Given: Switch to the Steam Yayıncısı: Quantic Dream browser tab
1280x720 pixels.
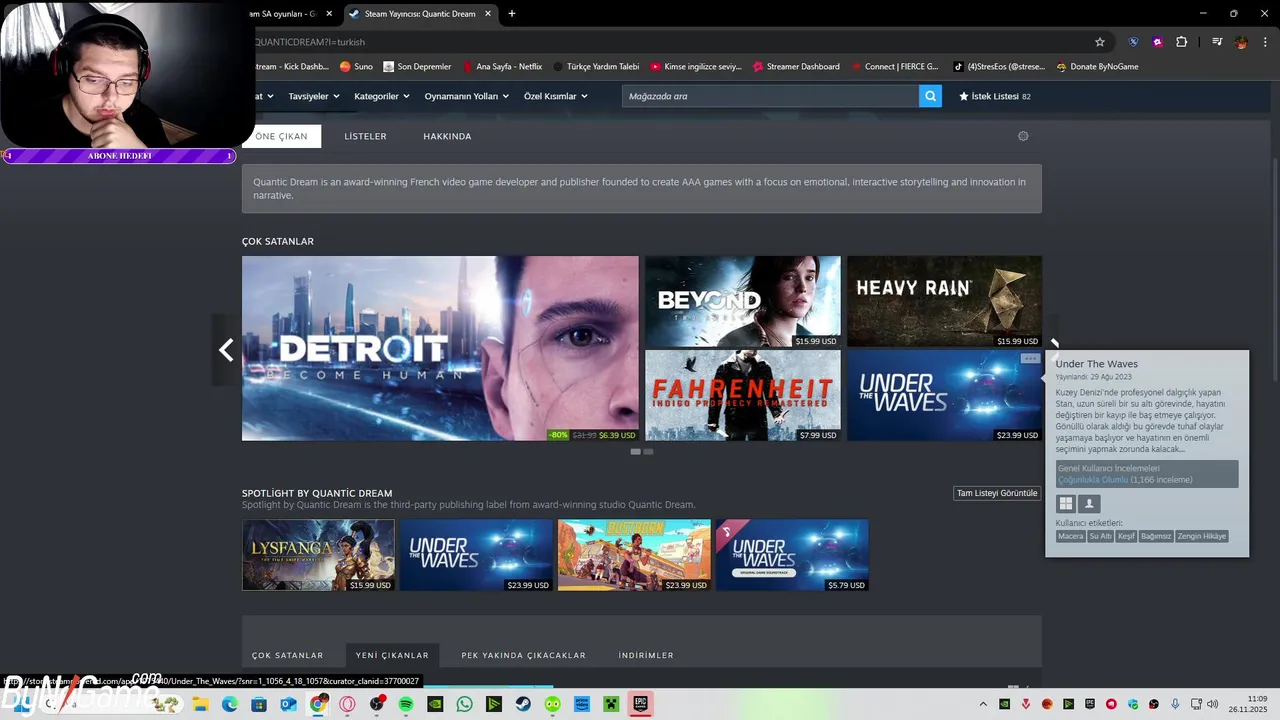Looking at the screenshot, I should point(420,14).
